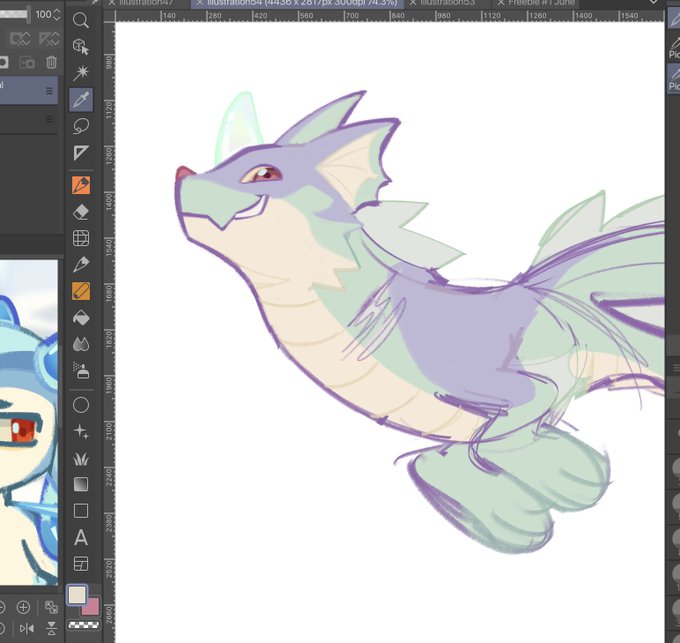This screenshot has height=643, width=680.
Task: Toggle the dimmed triangle layer option icon
Action: coord(49,39)
